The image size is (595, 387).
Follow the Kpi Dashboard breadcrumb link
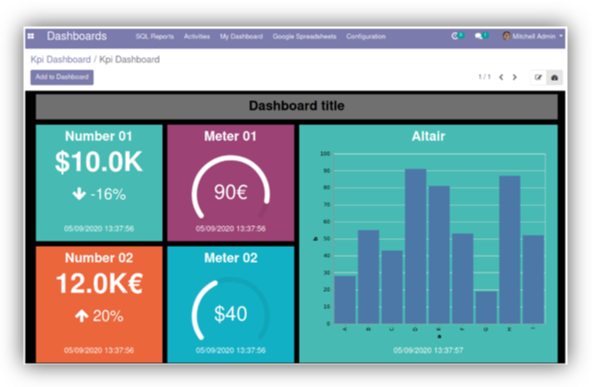[x=61, y=60]
